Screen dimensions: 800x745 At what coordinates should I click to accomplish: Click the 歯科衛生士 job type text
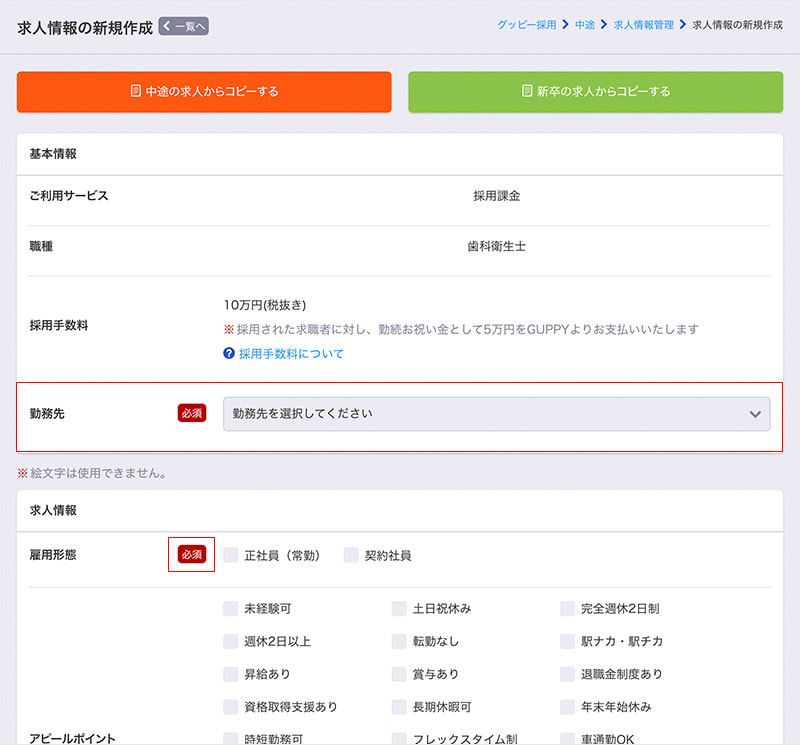pyautogui.click(x=496, y=246)
